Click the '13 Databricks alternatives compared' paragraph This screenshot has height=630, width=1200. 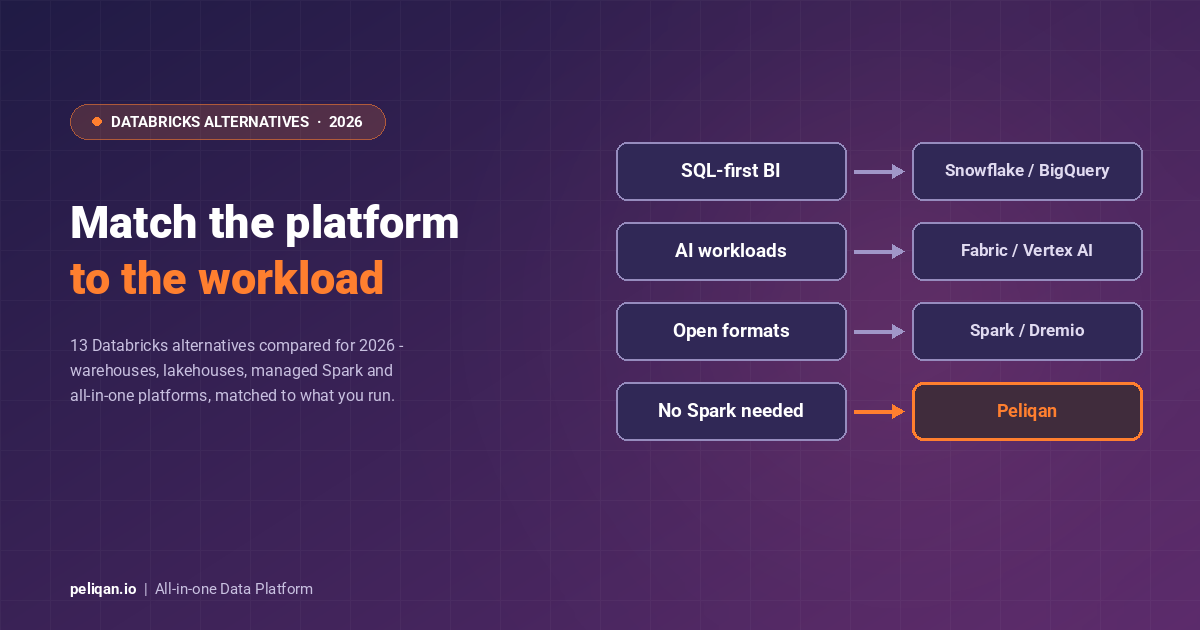(237, 371)
